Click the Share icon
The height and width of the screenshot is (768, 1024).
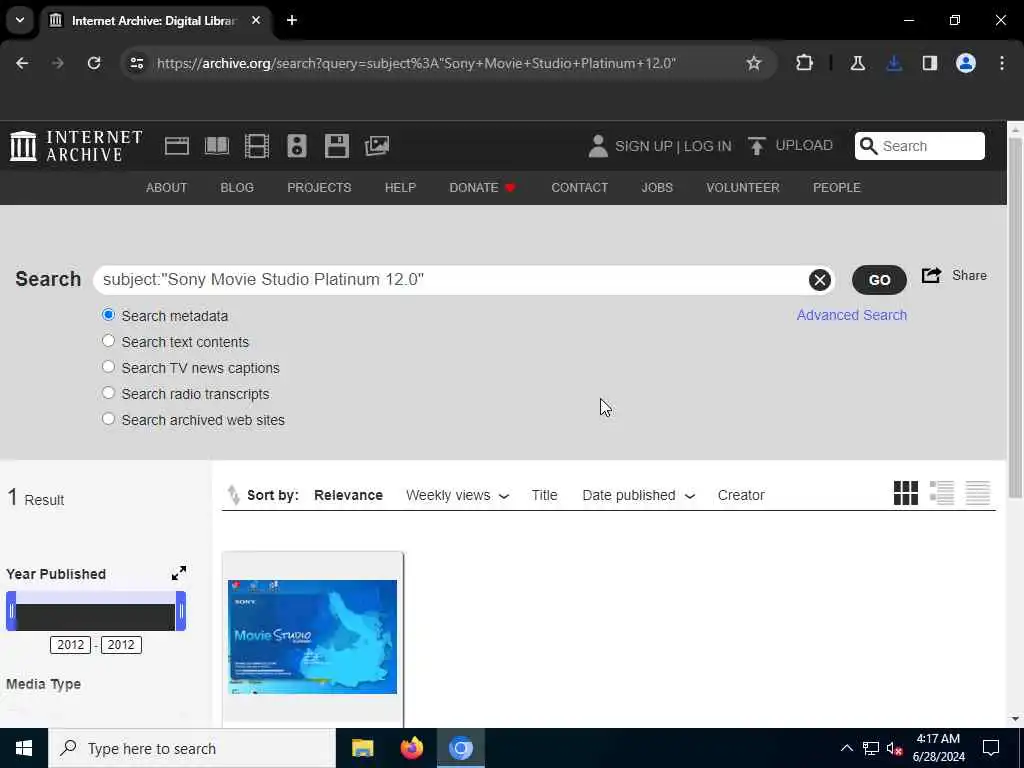click(x=931, y=275)
